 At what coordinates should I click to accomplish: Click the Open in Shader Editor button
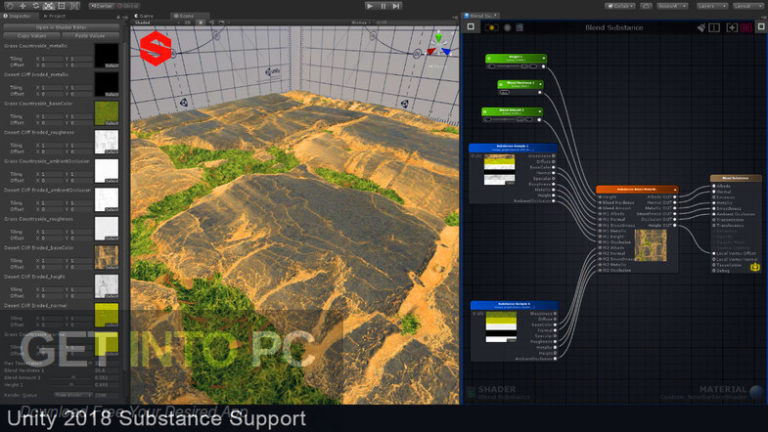[x=61, y=27]
